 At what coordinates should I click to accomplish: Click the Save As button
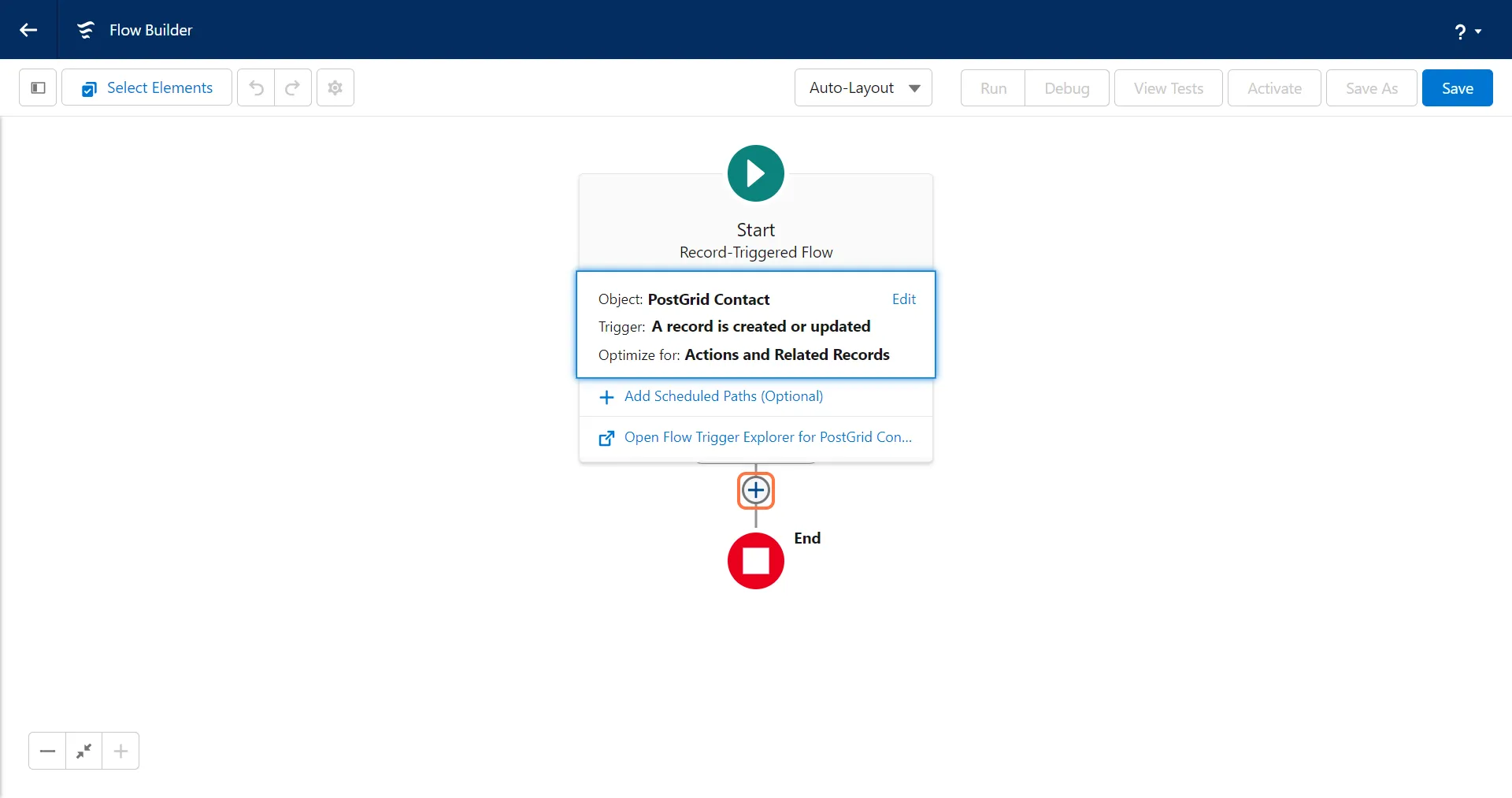(1371, 88)
